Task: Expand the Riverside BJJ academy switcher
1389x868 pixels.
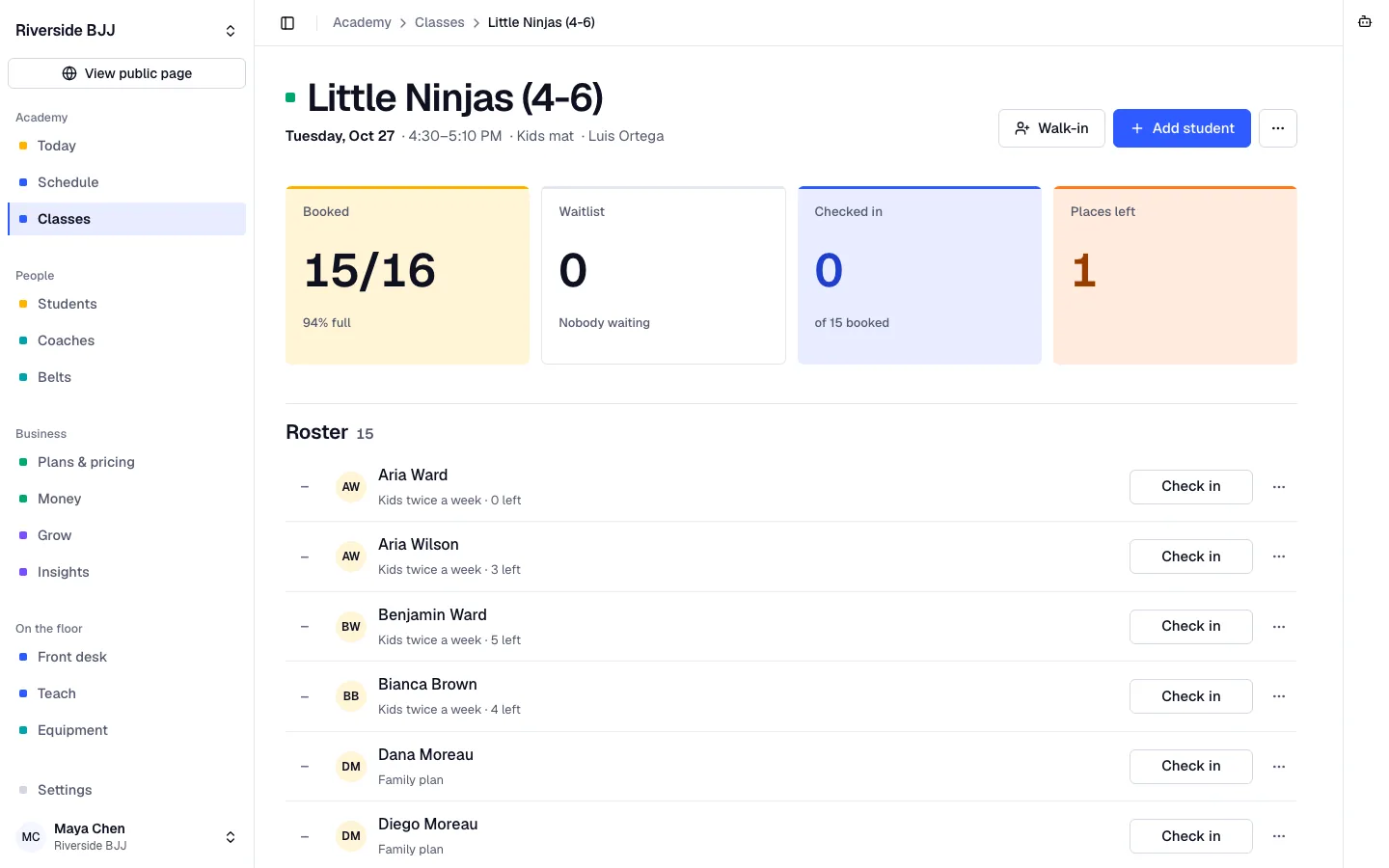Action: pos(126,31)
